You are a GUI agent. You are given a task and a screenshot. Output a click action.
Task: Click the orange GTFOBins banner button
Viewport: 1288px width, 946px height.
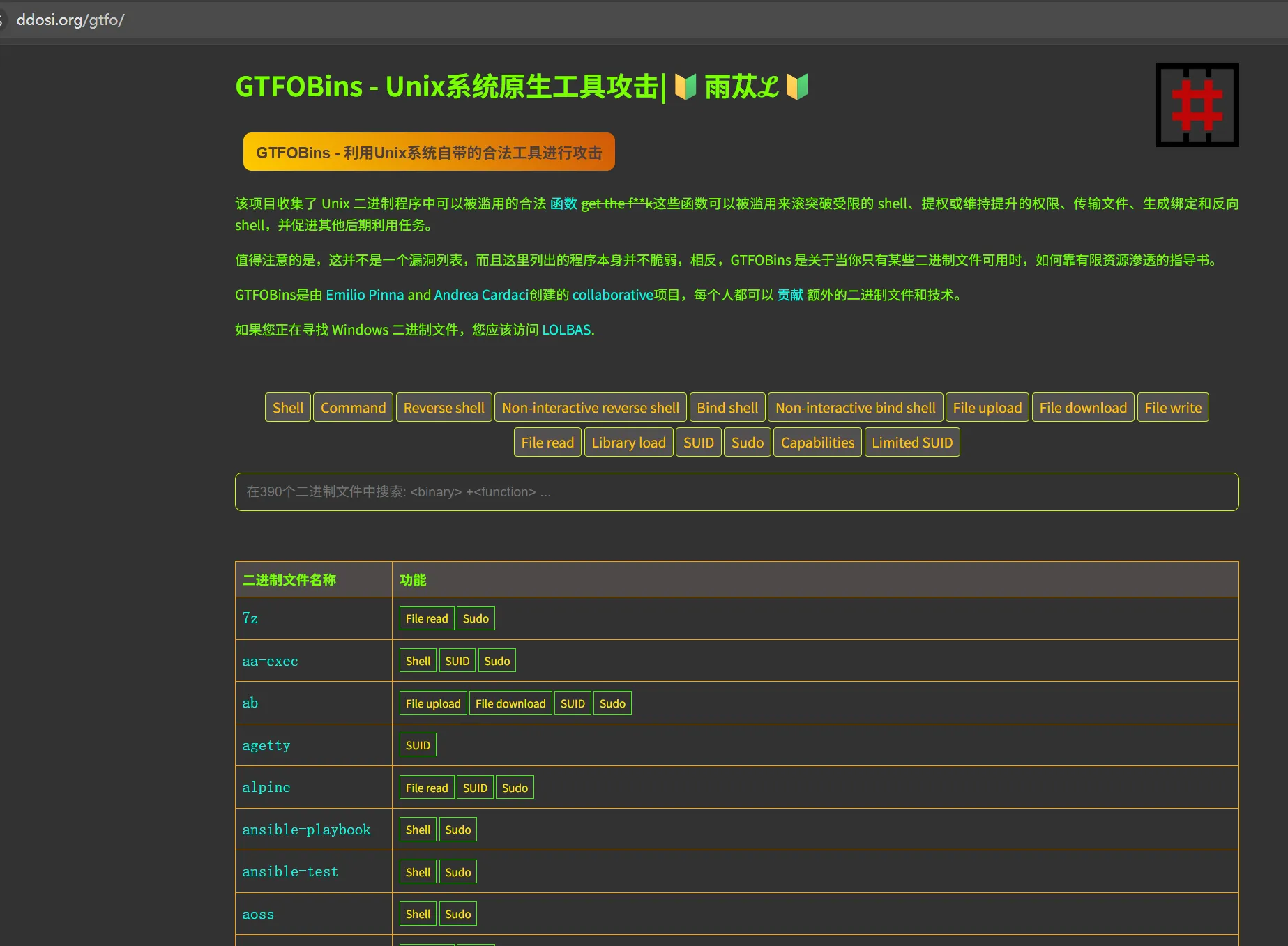(429, 152)
